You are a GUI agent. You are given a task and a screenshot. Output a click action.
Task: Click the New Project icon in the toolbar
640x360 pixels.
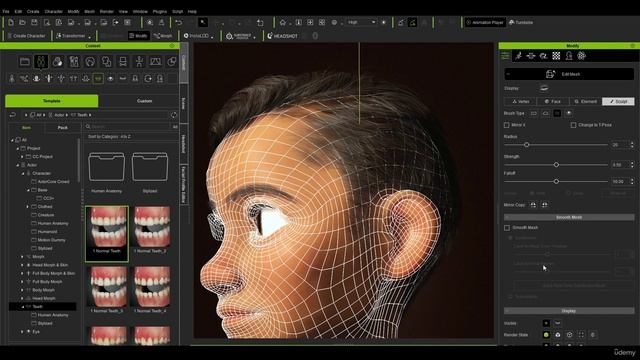coord(11,22)
